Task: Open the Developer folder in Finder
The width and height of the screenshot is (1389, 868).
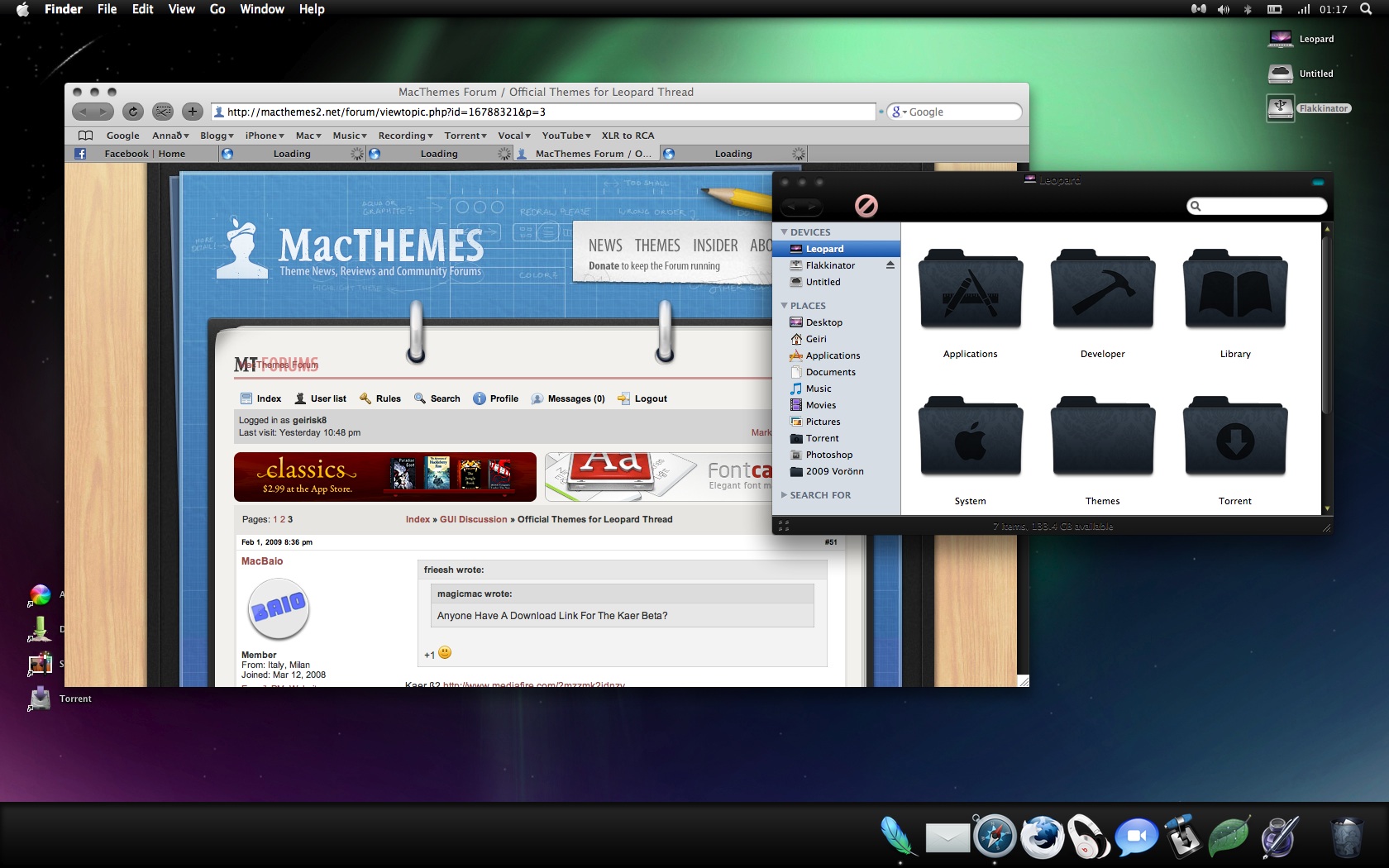Action: pyautogui.click(x=1102, y=289)
